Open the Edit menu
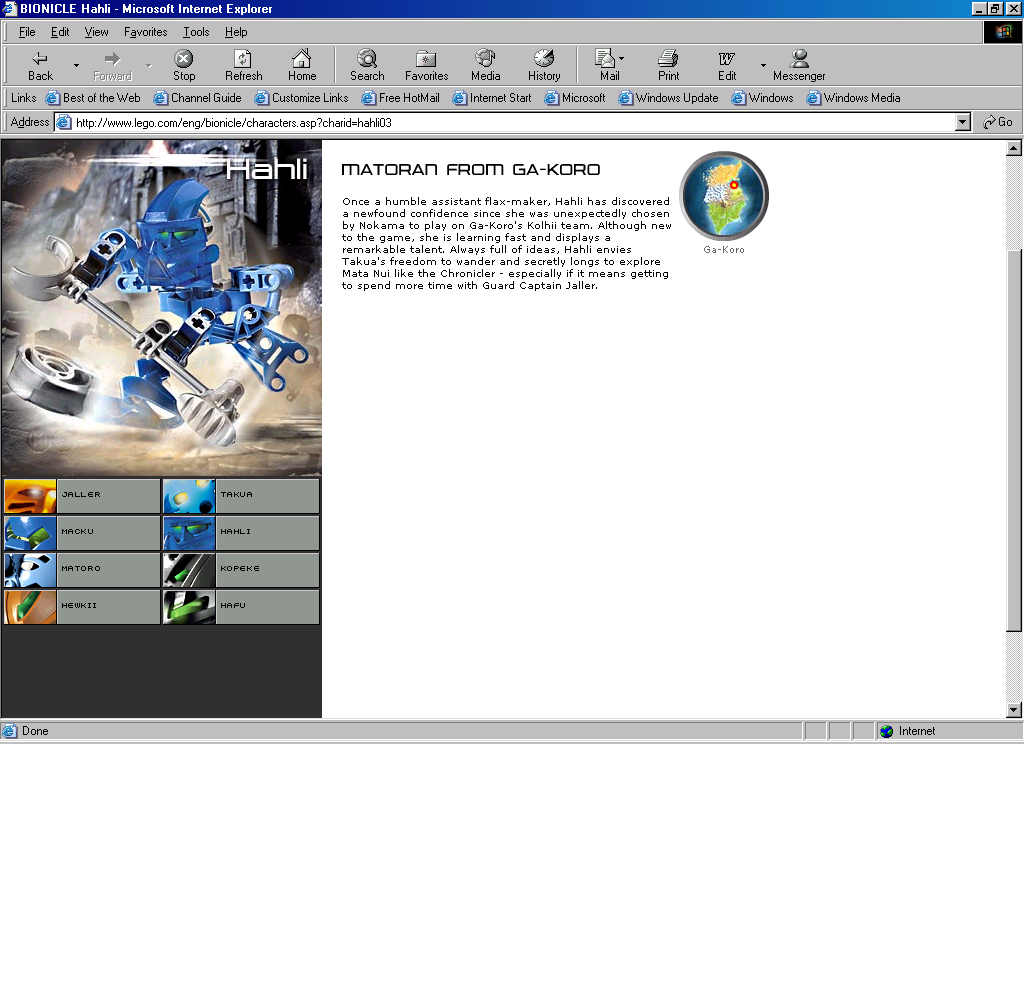 pos(60,32)
